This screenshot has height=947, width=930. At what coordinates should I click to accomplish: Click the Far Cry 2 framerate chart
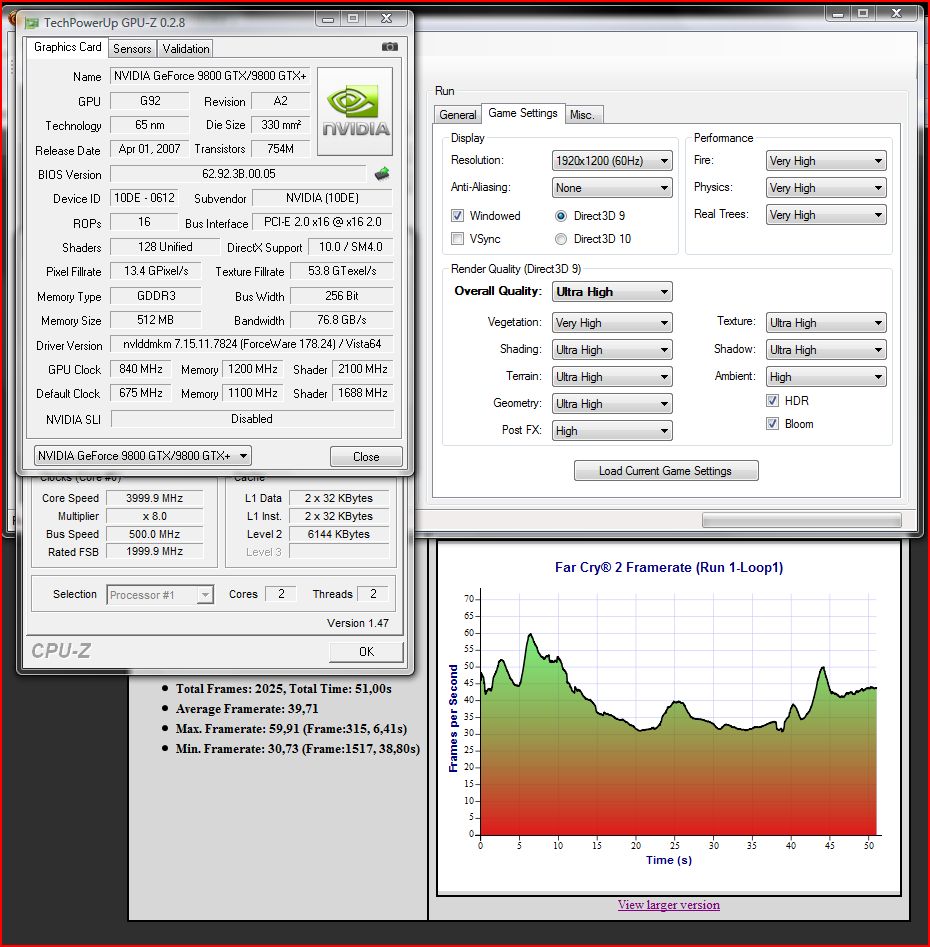(x=669, y=717)
